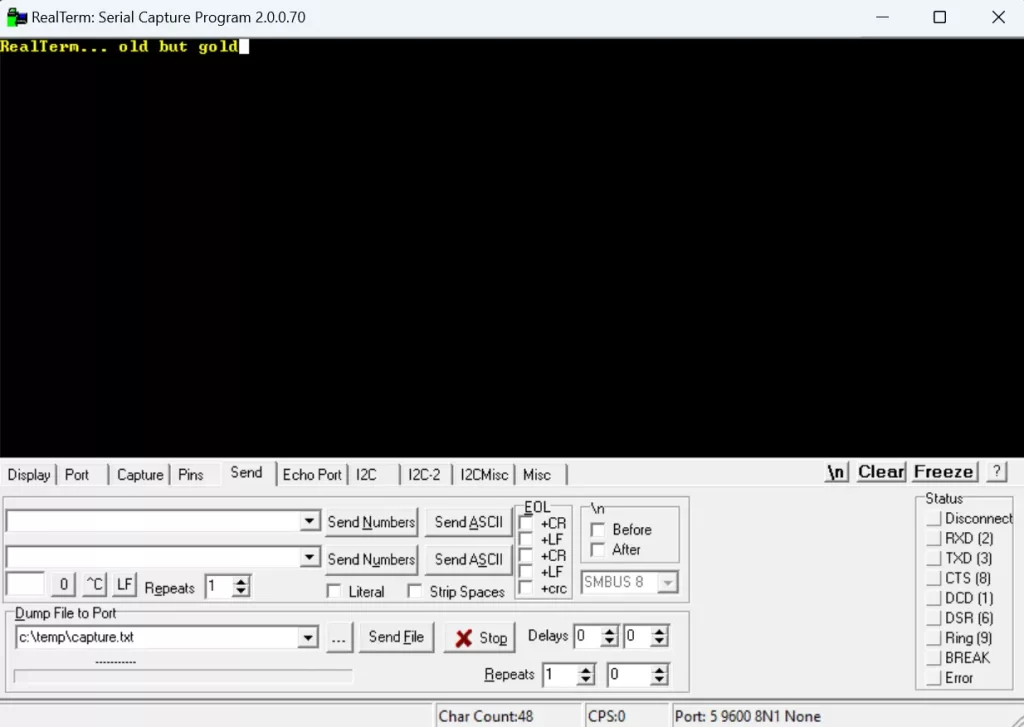Check the Before option in the \n group

pyautogui.click(x=598, y=530)
